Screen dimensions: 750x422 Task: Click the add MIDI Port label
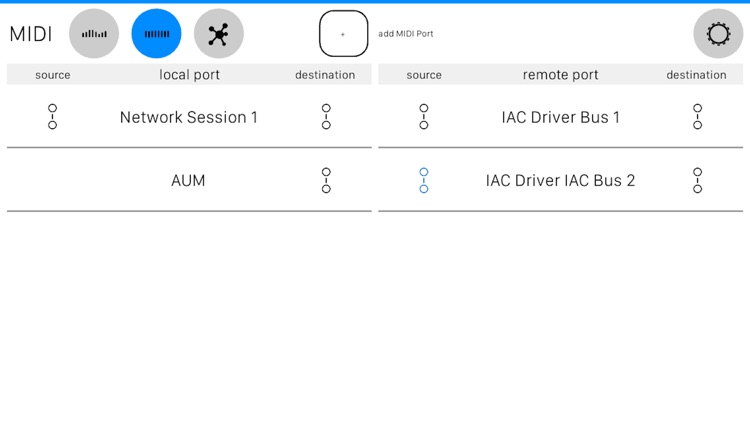406,33
